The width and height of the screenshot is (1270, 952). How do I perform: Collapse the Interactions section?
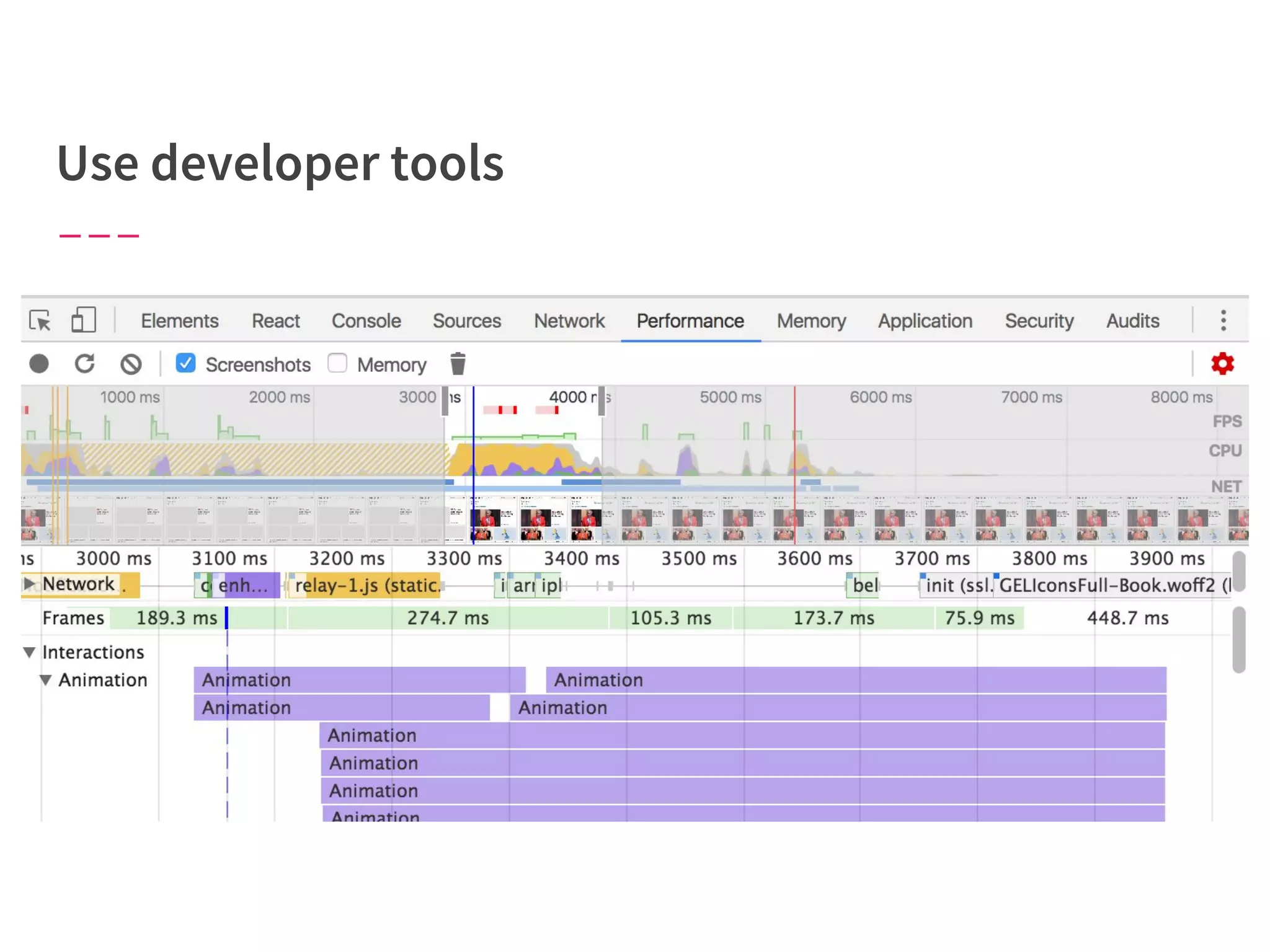pos(29,652)
